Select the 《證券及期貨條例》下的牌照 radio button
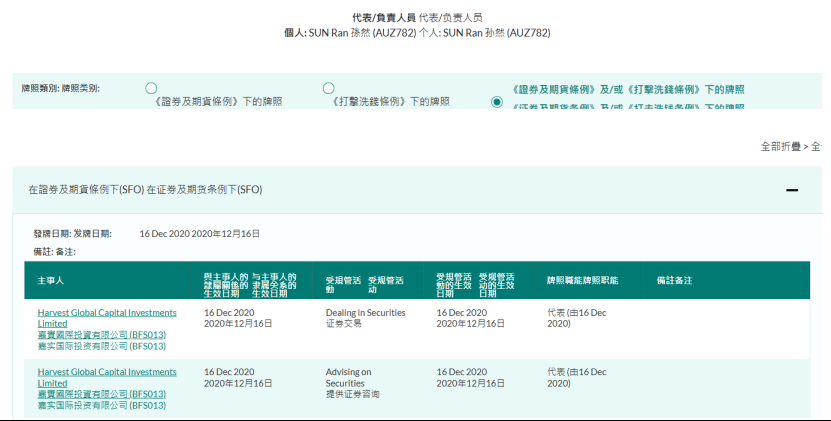Viewport: 831px width, 421px height. pyautogui.click(x=151, y=88)
